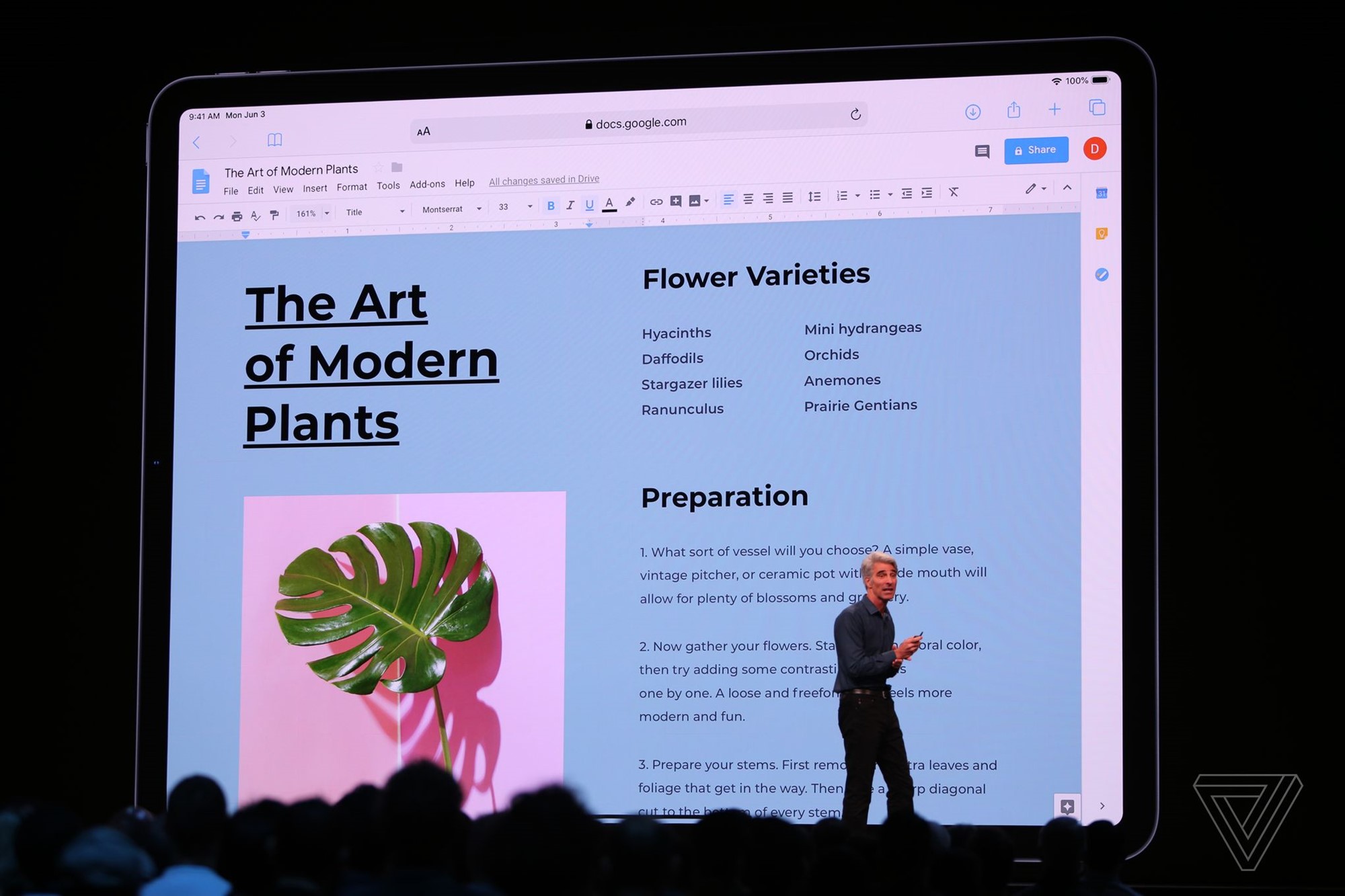This screenshot has width=1345, height=896.
Task: Open the text color picker
Action: 609,204
